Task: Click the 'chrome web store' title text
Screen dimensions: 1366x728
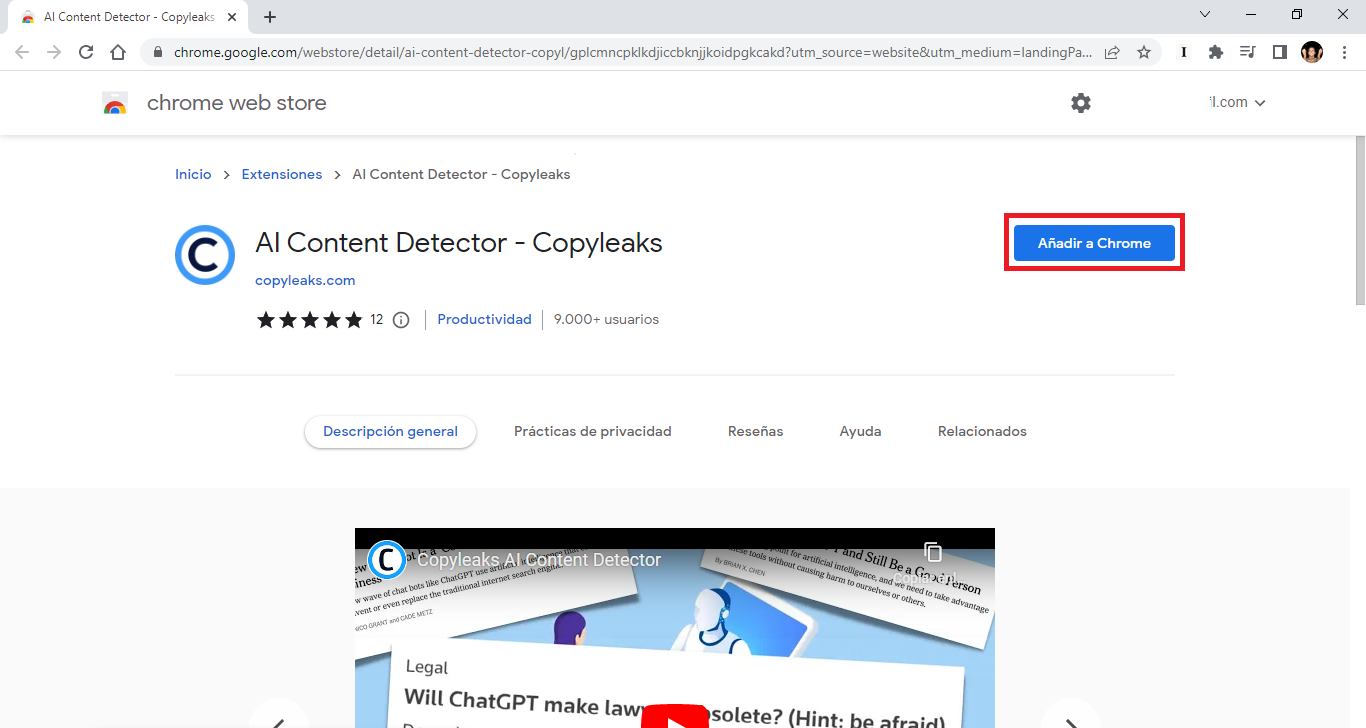Action: (x=237, y=103)
